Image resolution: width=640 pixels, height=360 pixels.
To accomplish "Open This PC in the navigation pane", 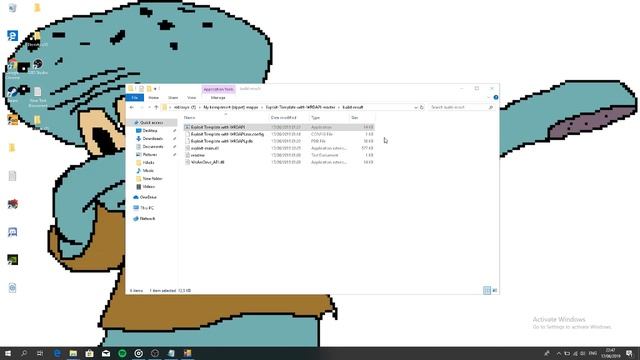I will pyautogui.click(x=147, y=208).
